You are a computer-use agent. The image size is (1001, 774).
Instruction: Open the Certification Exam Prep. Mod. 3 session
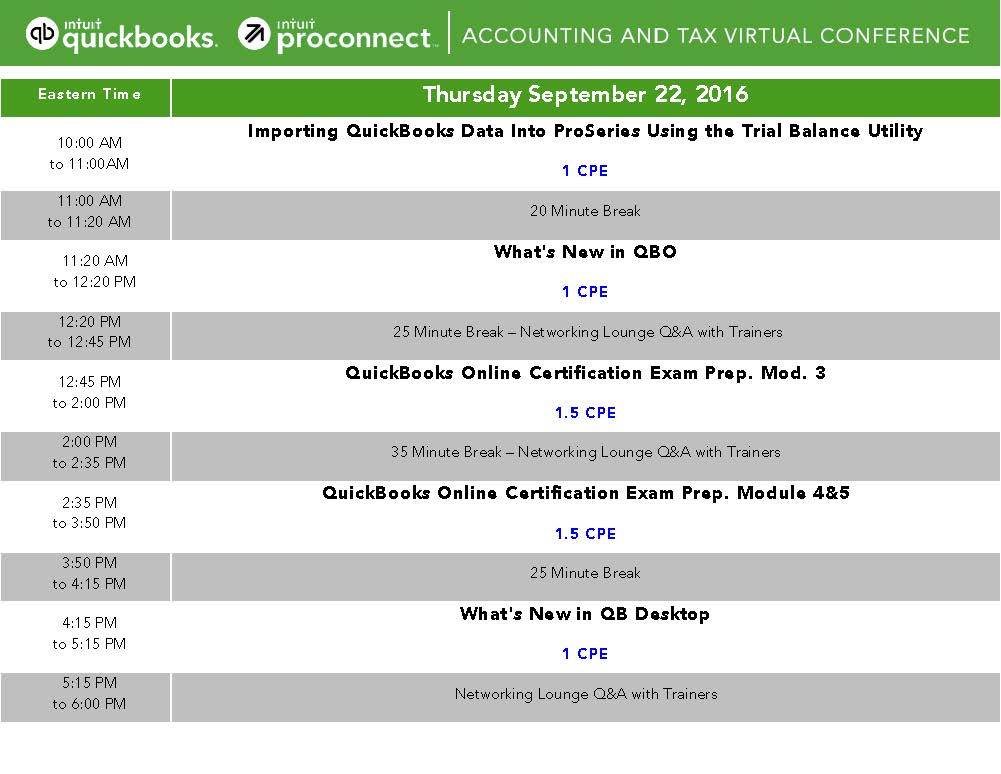[585, 373]
